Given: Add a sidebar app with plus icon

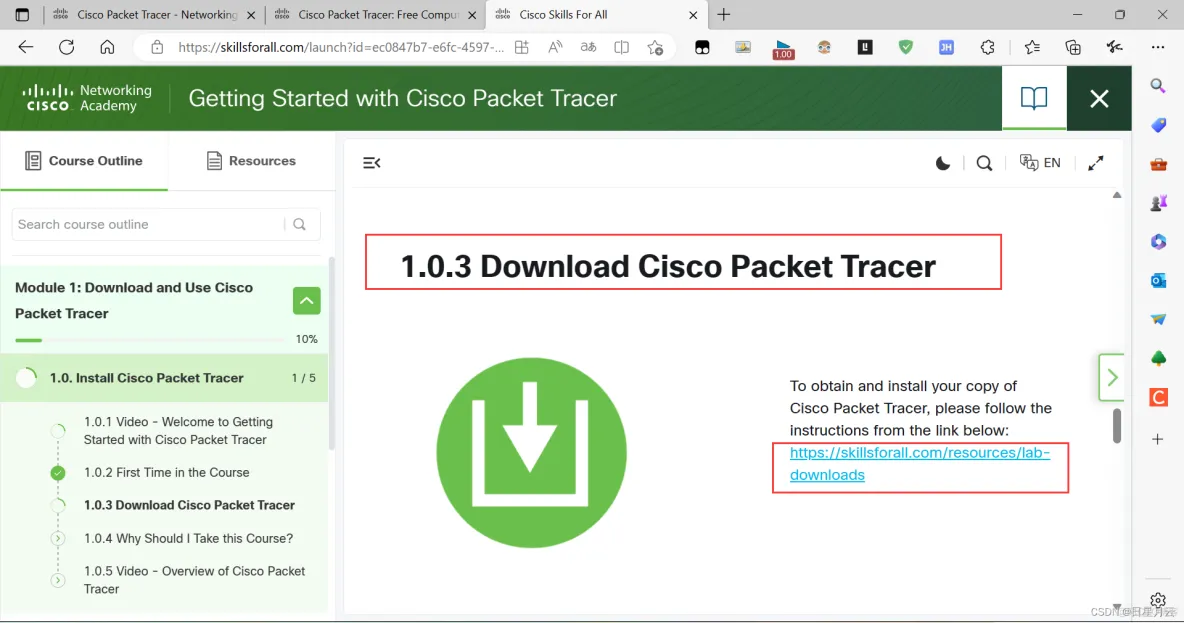Looking at the screenshot, I should click(1158, 439).
